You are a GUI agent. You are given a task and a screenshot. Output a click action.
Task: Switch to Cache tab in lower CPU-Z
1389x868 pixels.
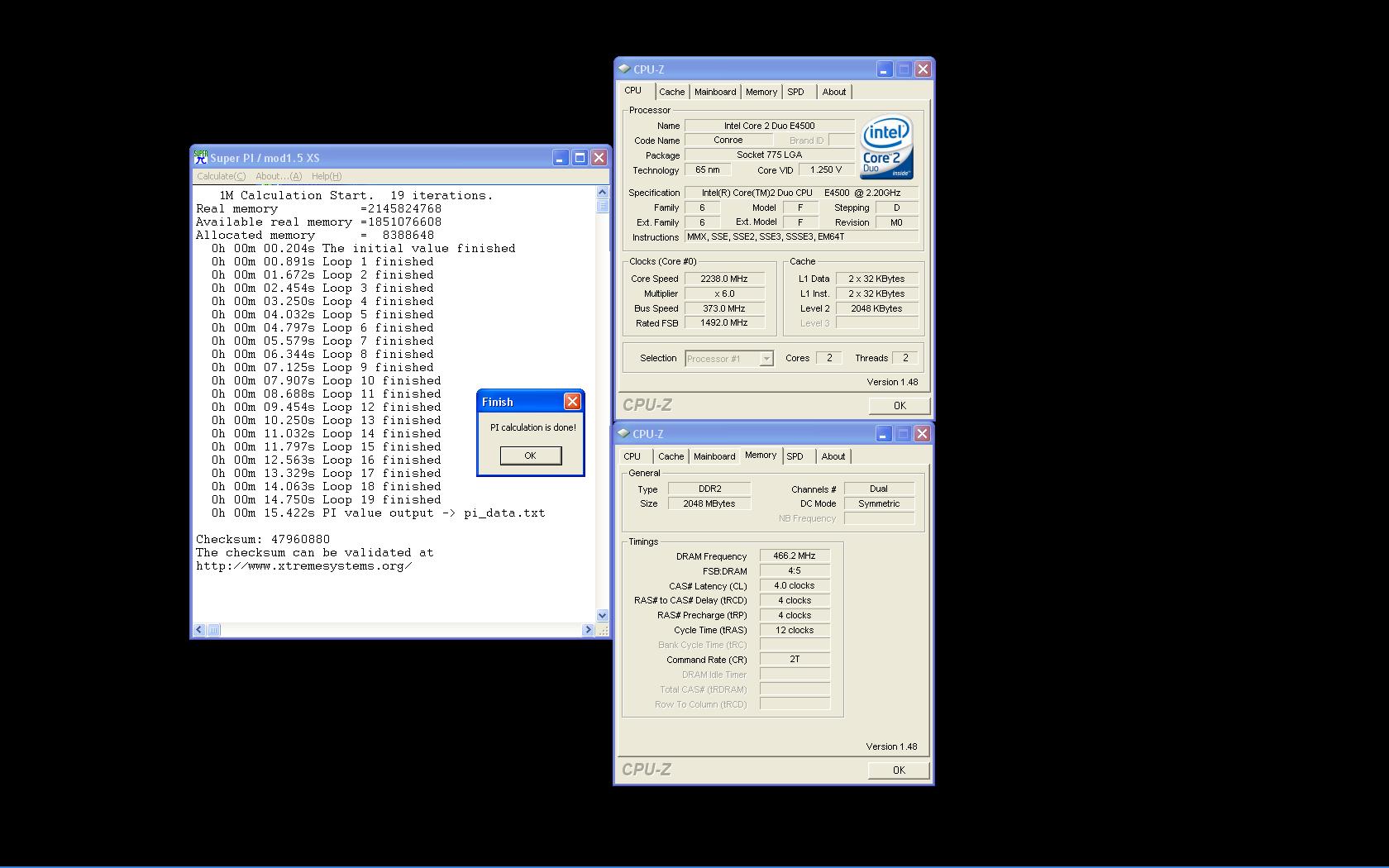pos(671,456)
